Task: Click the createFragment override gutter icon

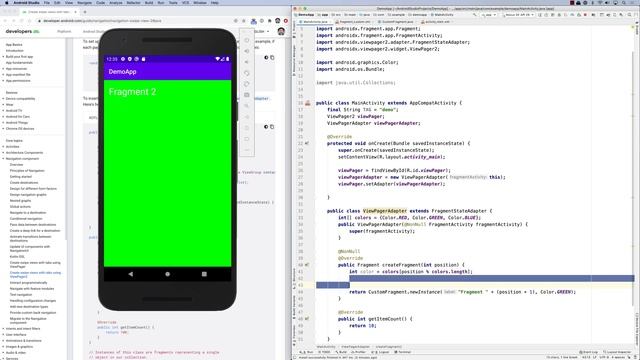Action: (x=307, y=265)
